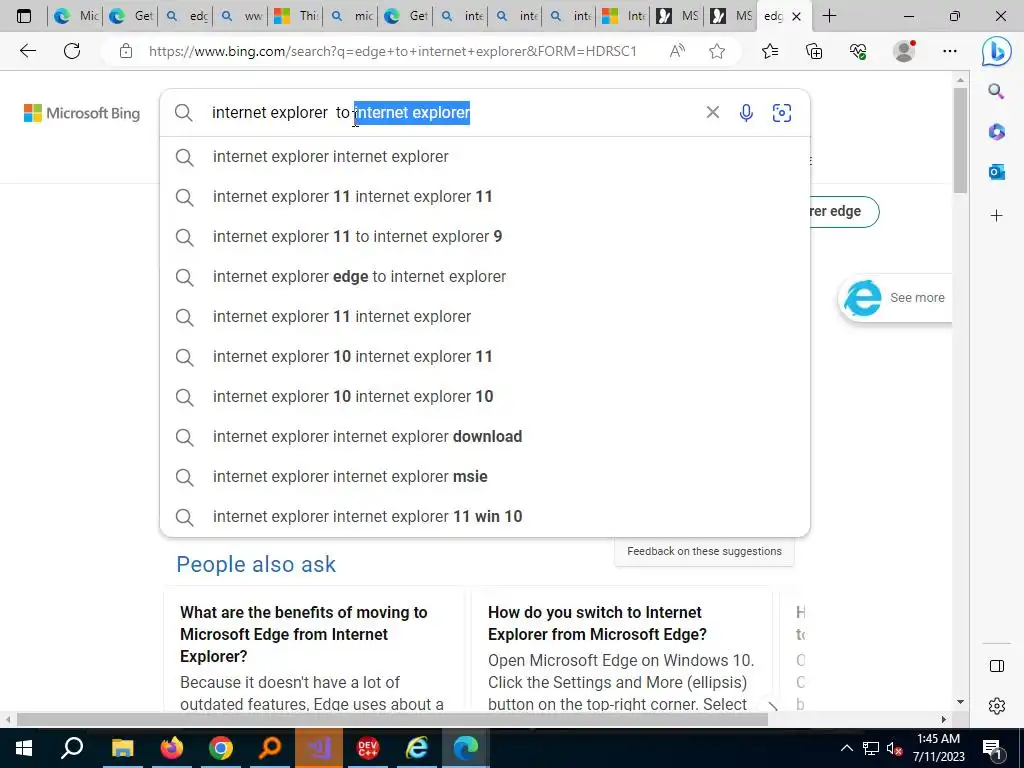Click the browser Back arrow

(x=27, y=51)
